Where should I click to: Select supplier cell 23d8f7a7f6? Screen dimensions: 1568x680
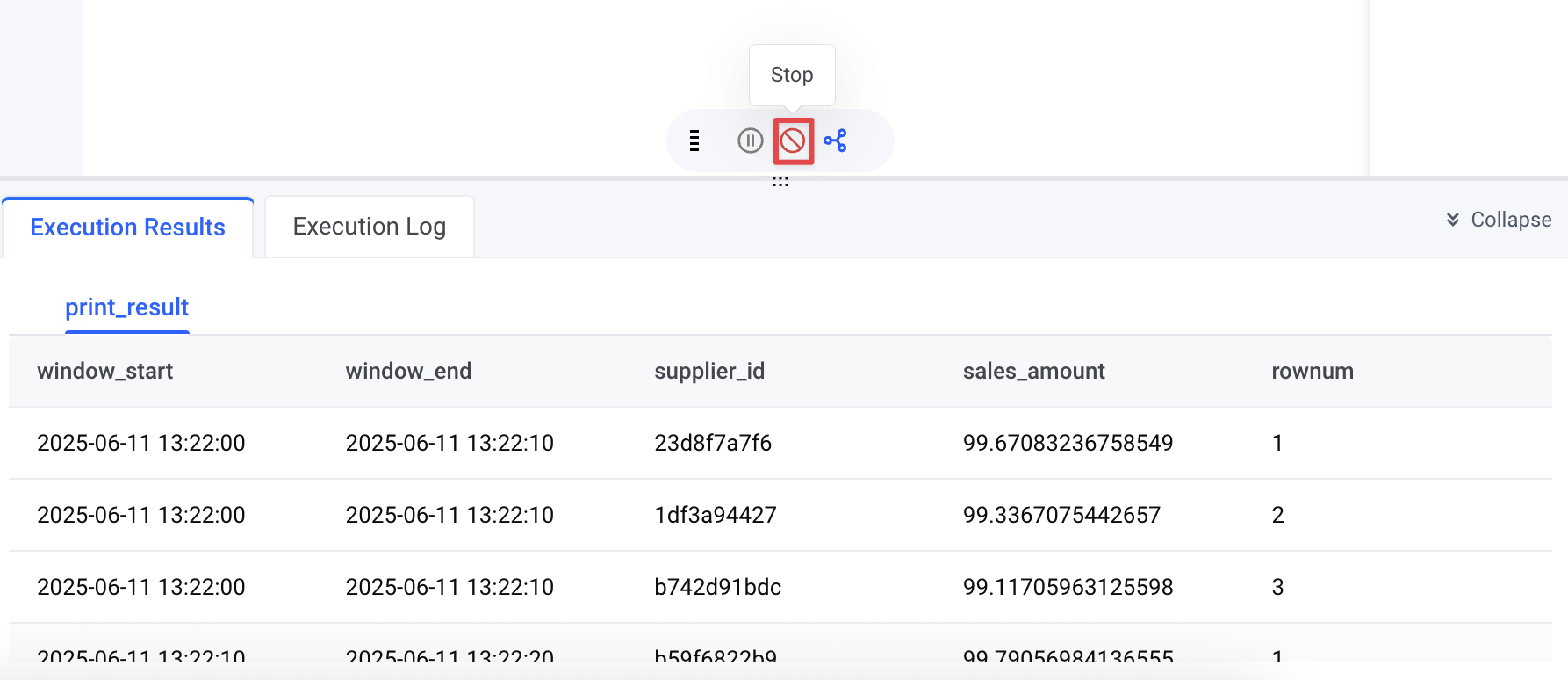point(713,443)
